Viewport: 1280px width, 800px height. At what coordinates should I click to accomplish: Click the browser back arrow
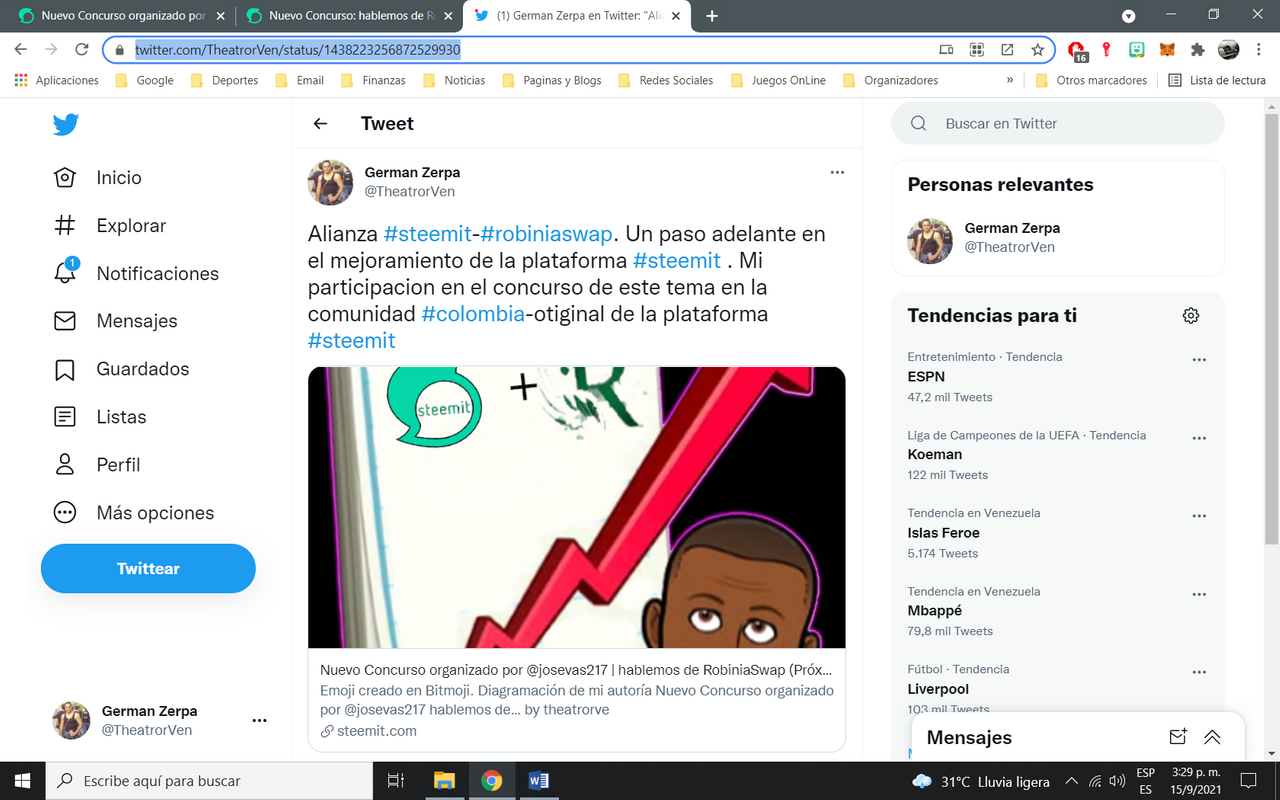click(x=21, y=49)
